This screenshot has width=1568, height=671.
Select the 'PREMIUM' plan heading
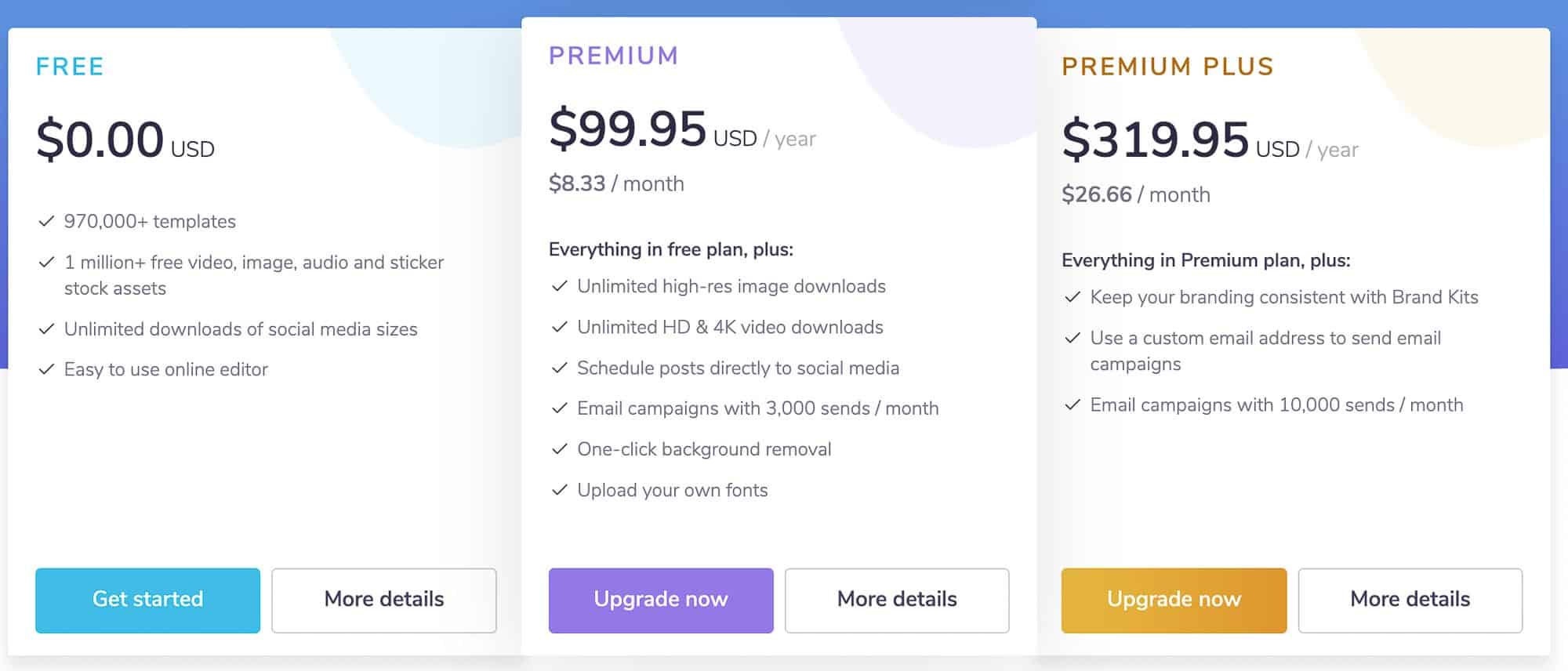click(614, 55)
